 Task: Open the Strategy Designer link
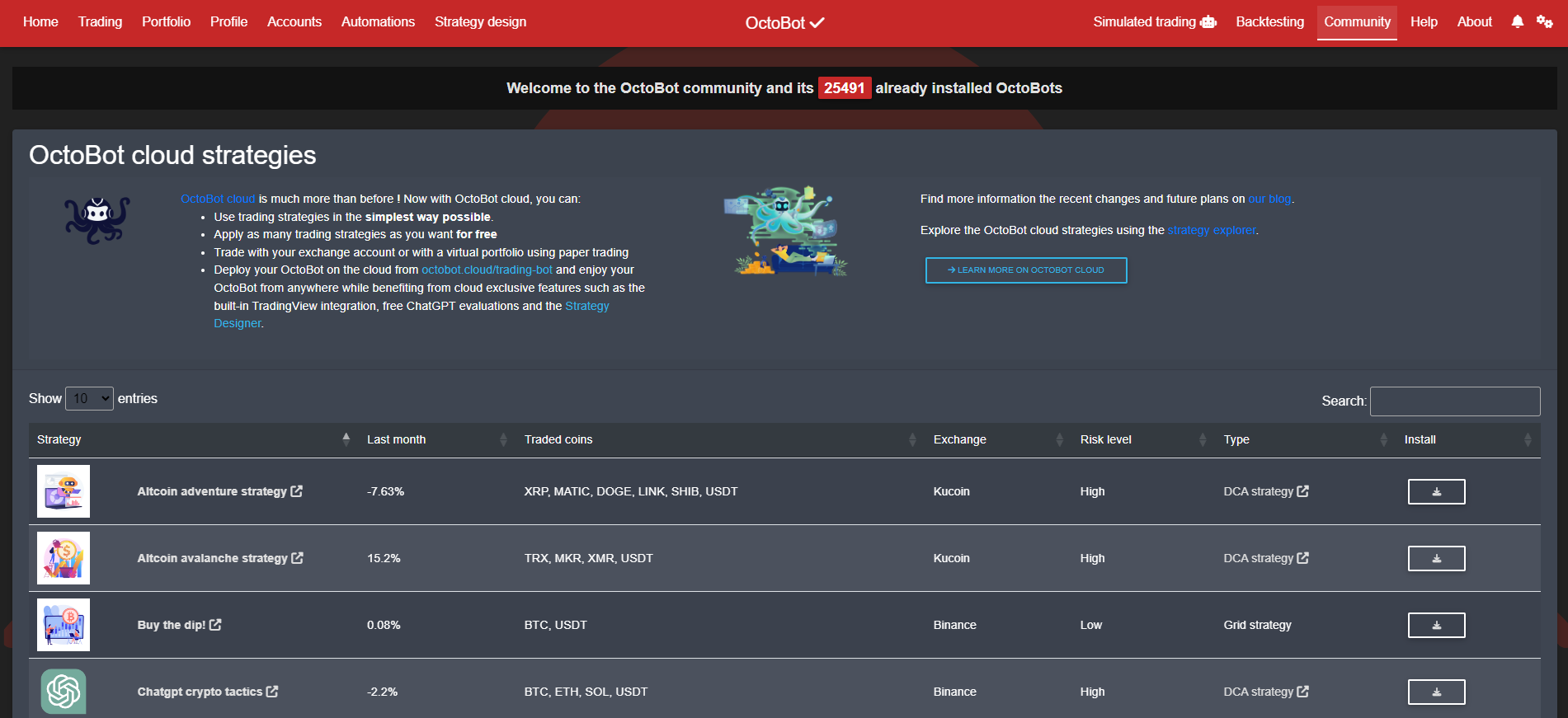click(586, 306)
